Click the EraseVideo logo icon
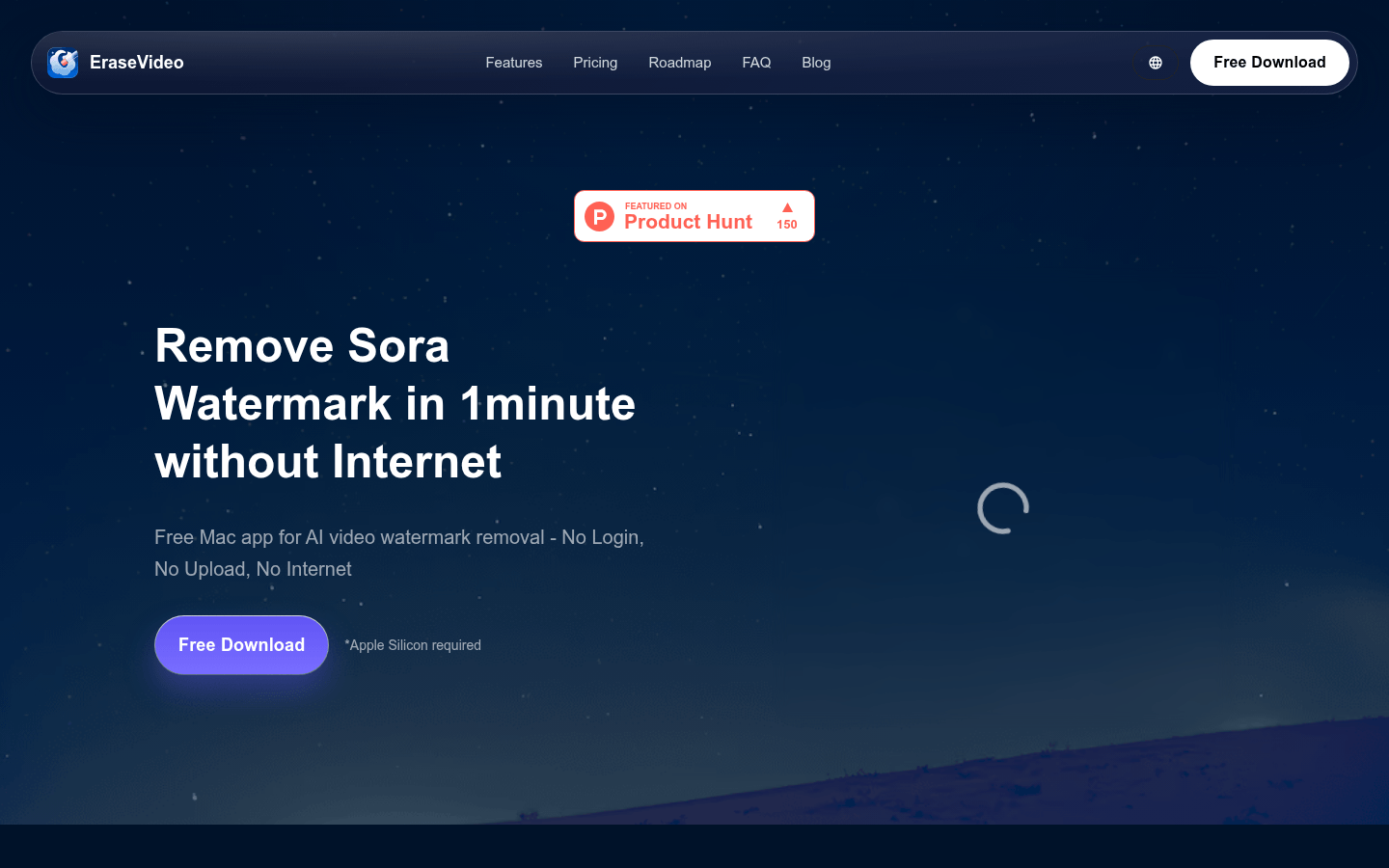The width and height of the screenshot is (1389, 868). coord(63,63)
